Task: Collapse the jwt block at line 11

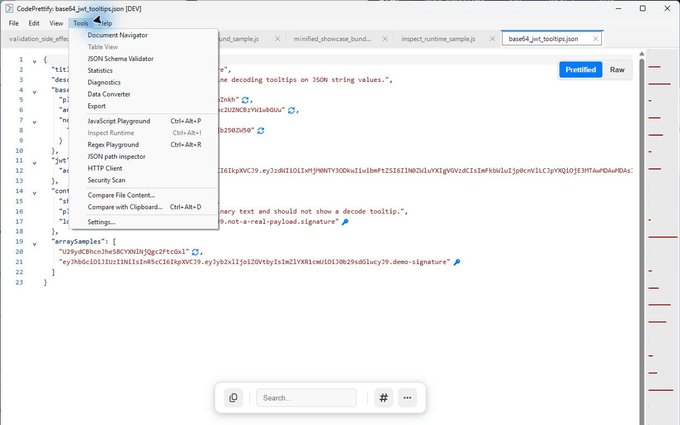Action: 34,163
